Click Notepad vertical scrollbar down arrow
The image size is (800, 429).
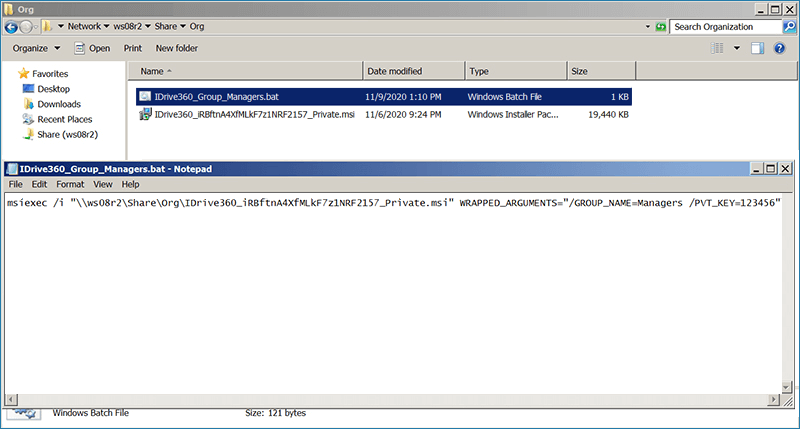(x=787, y=387)
